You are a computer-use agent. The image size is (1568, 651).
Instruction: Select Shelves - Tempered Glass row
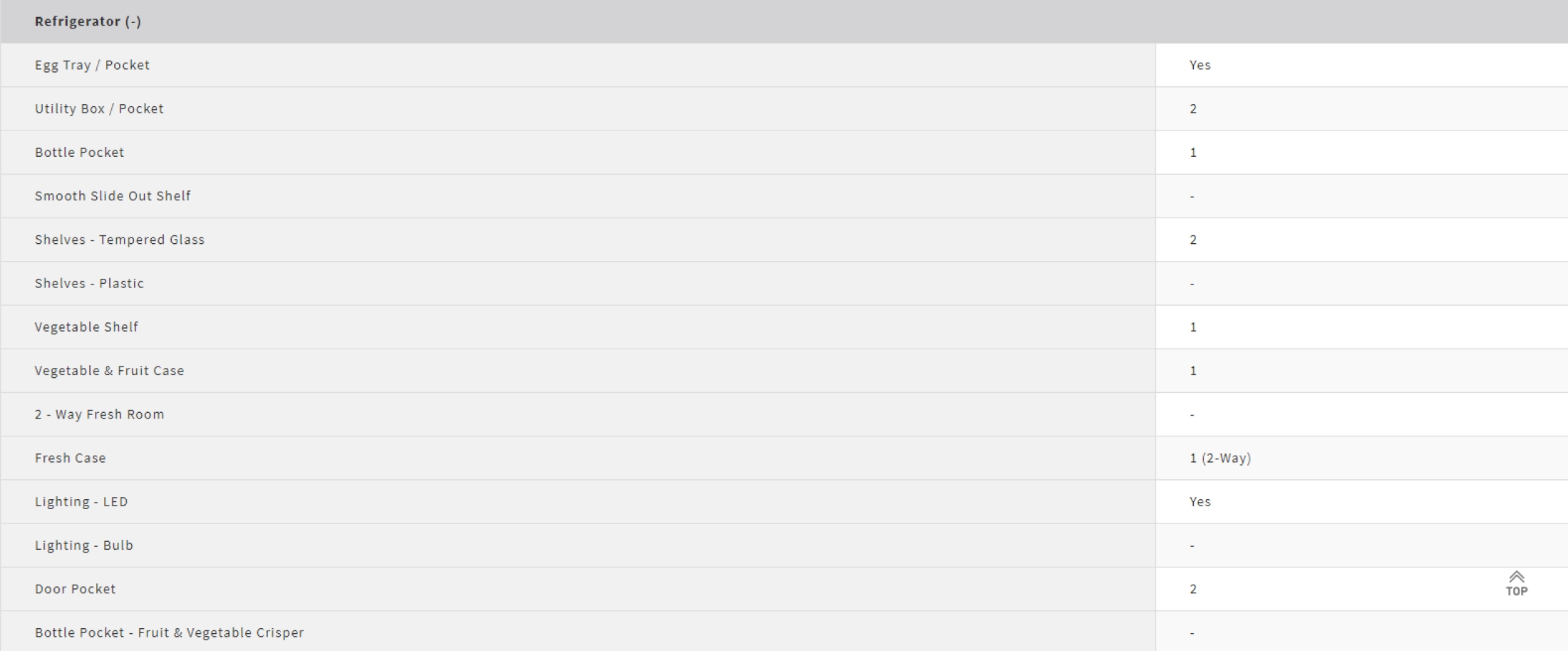pos(120,240)
